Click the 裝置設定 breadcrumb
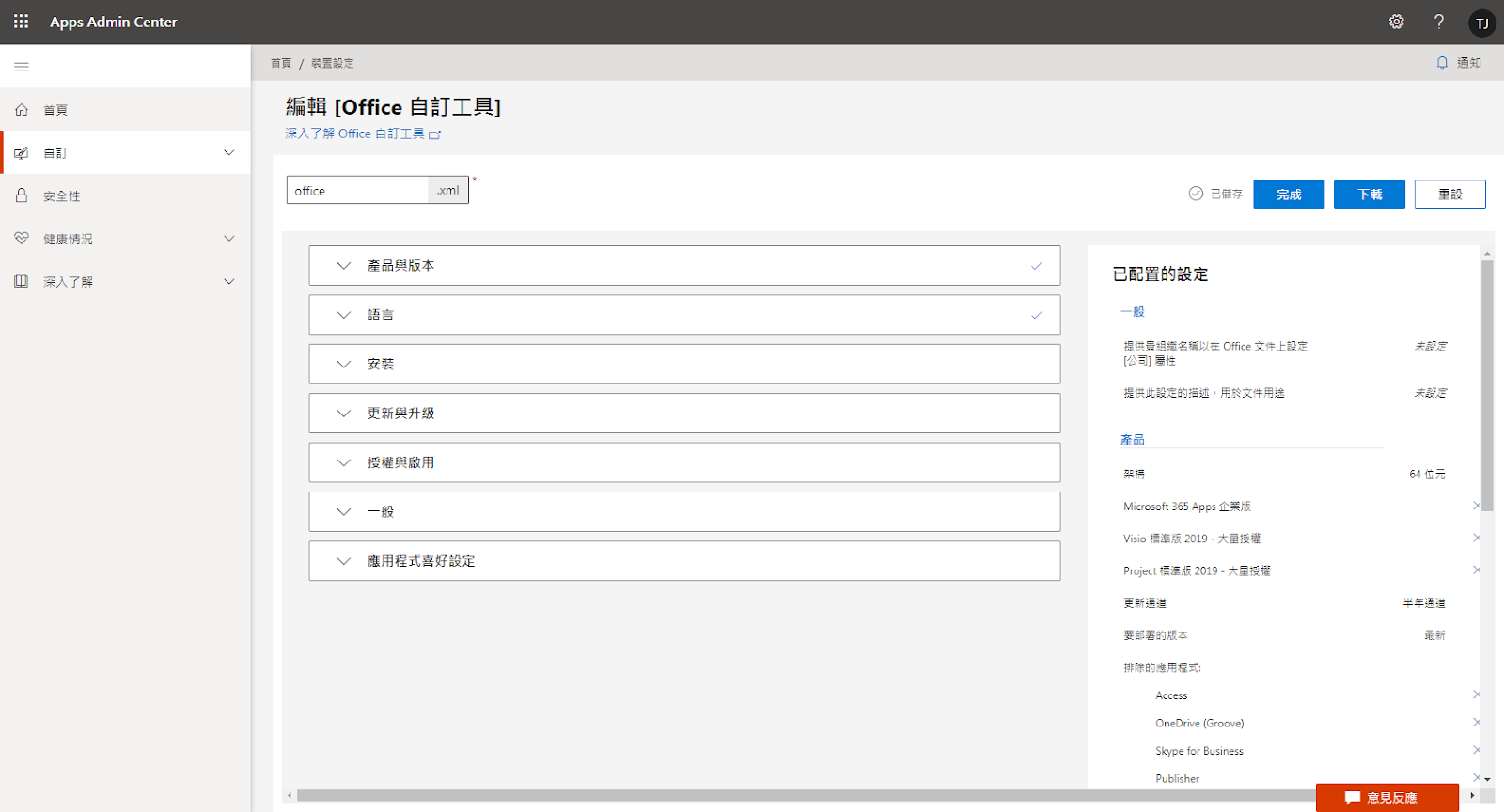This screenshot has height=812, width=1504. point(333,63)
